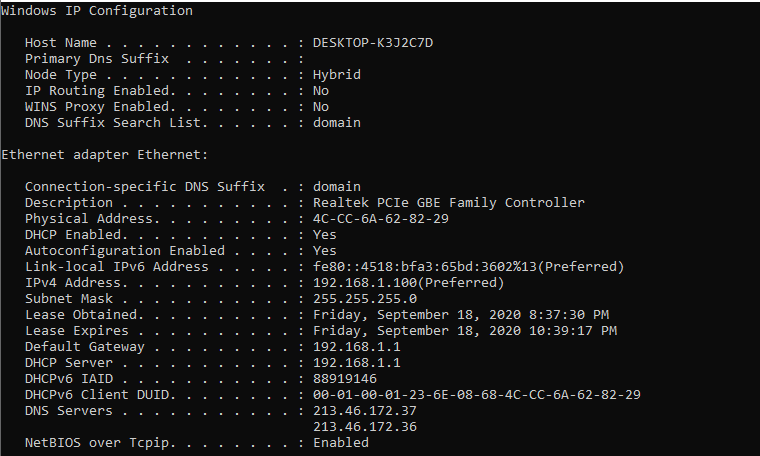Screen dimensions: 760x456
Task: Click the first DNS server 213.46.172.37
Action: [365, 411]
